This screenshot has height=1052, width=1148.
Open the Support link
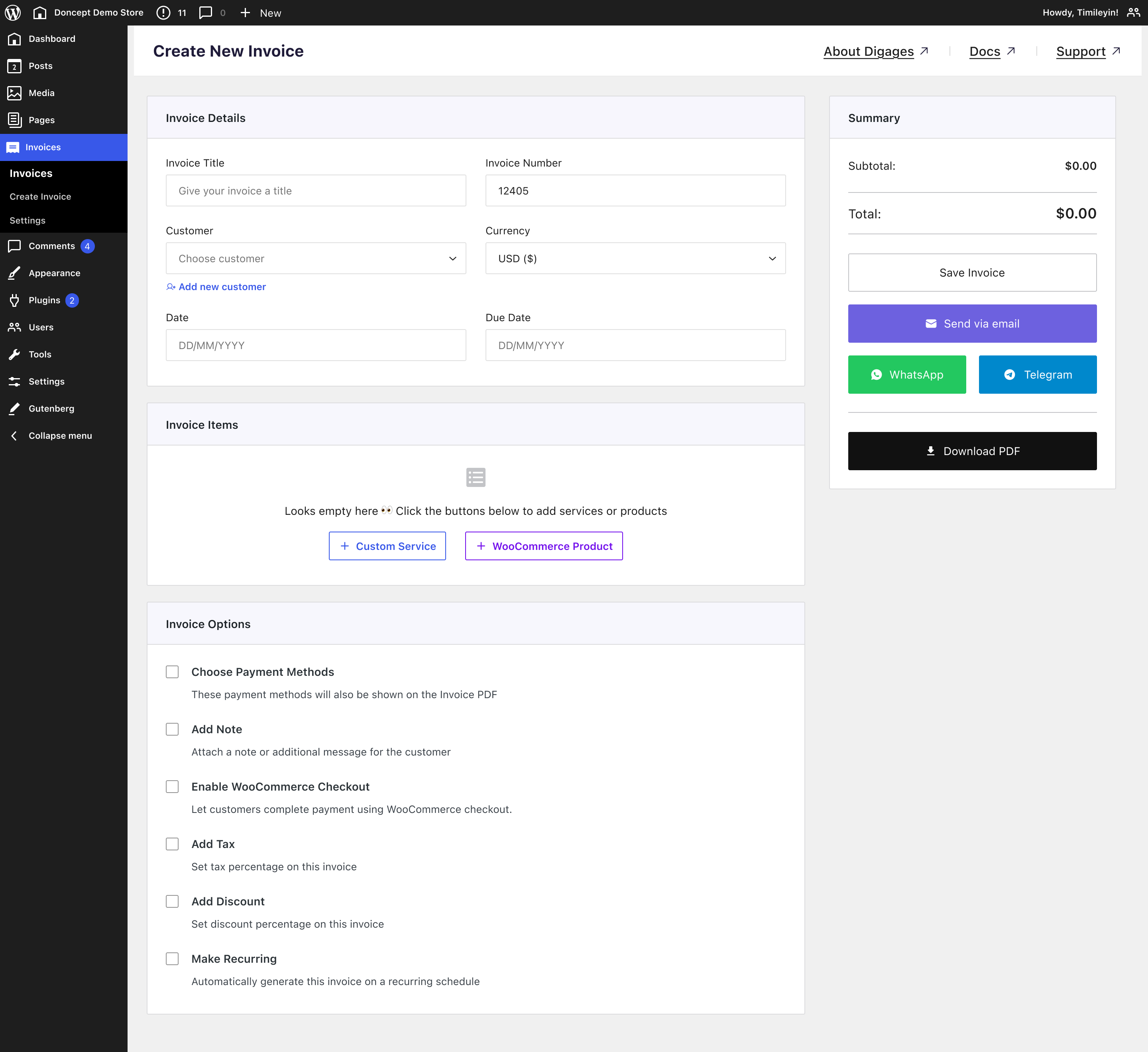pyautogui.click(x=1081, y=51)
